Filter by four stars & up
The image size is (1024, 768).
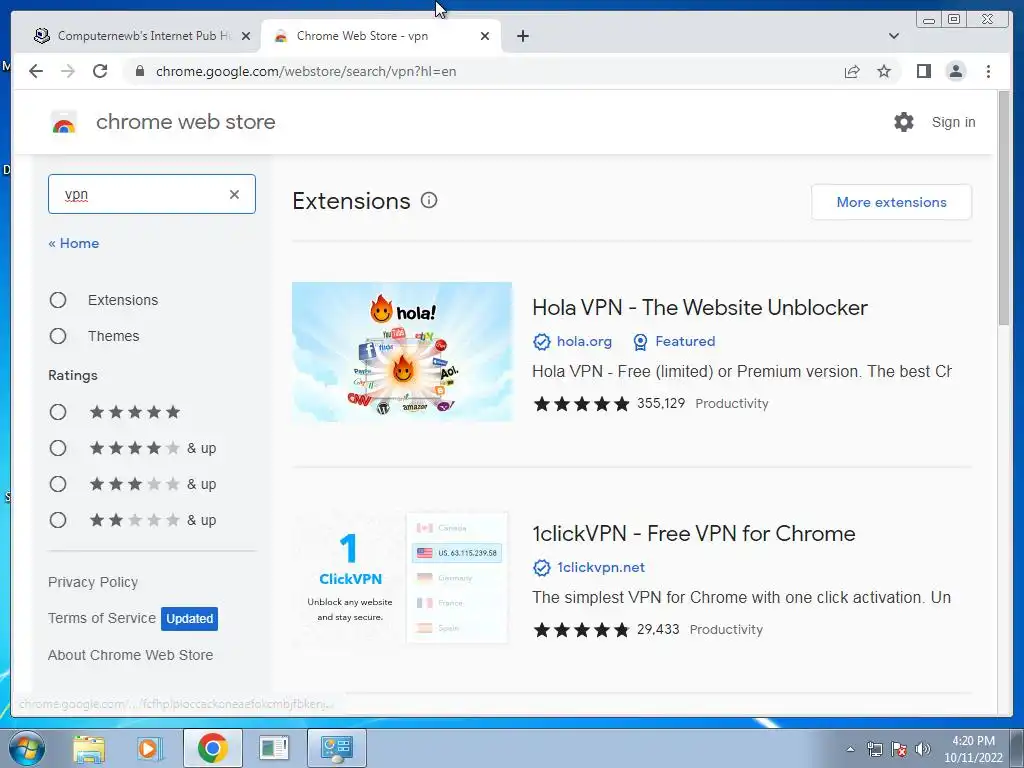(x=58, y=448)
